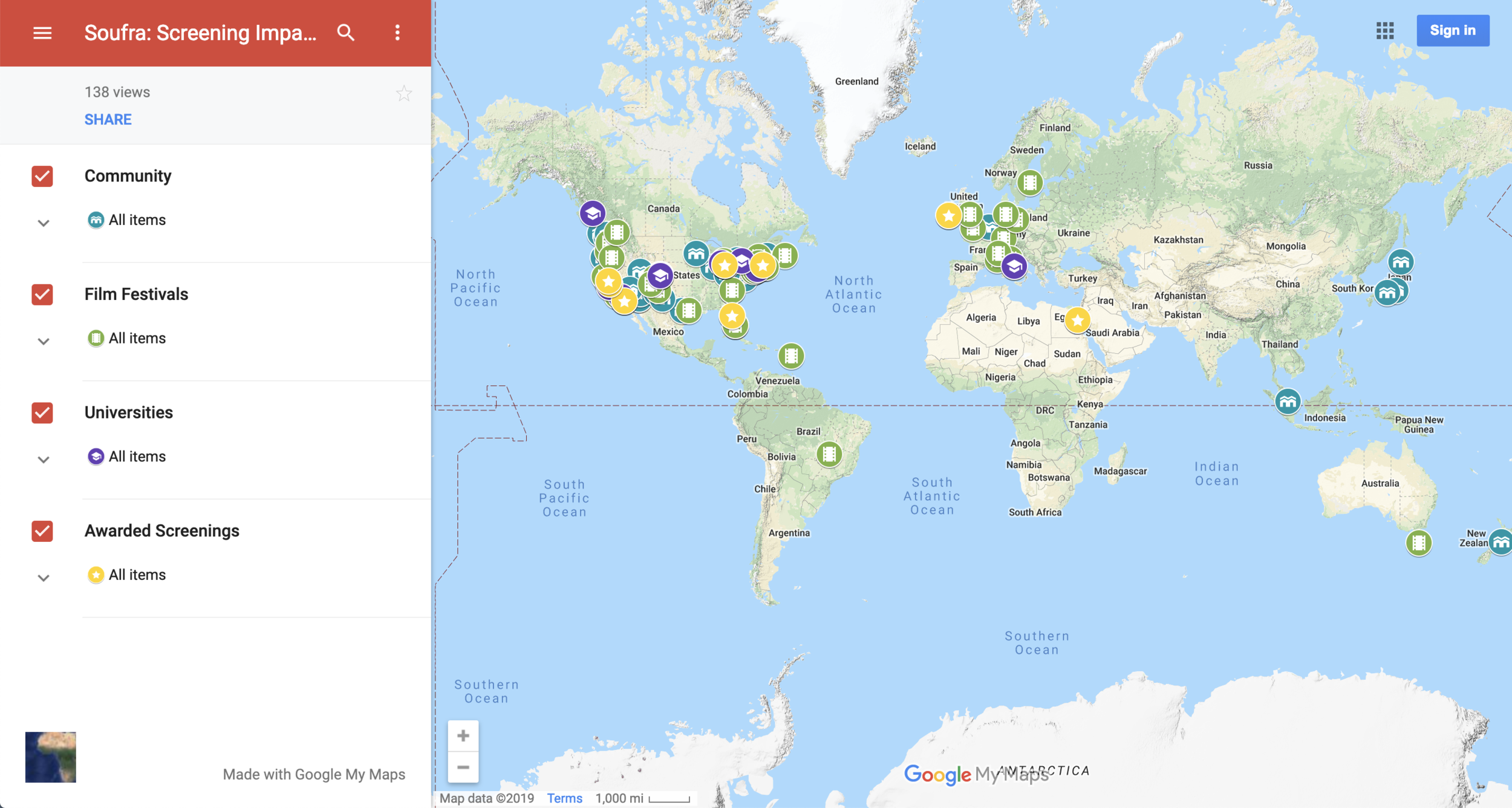Expand the Community layer items

pyautogui.click(x=44, y=223)
